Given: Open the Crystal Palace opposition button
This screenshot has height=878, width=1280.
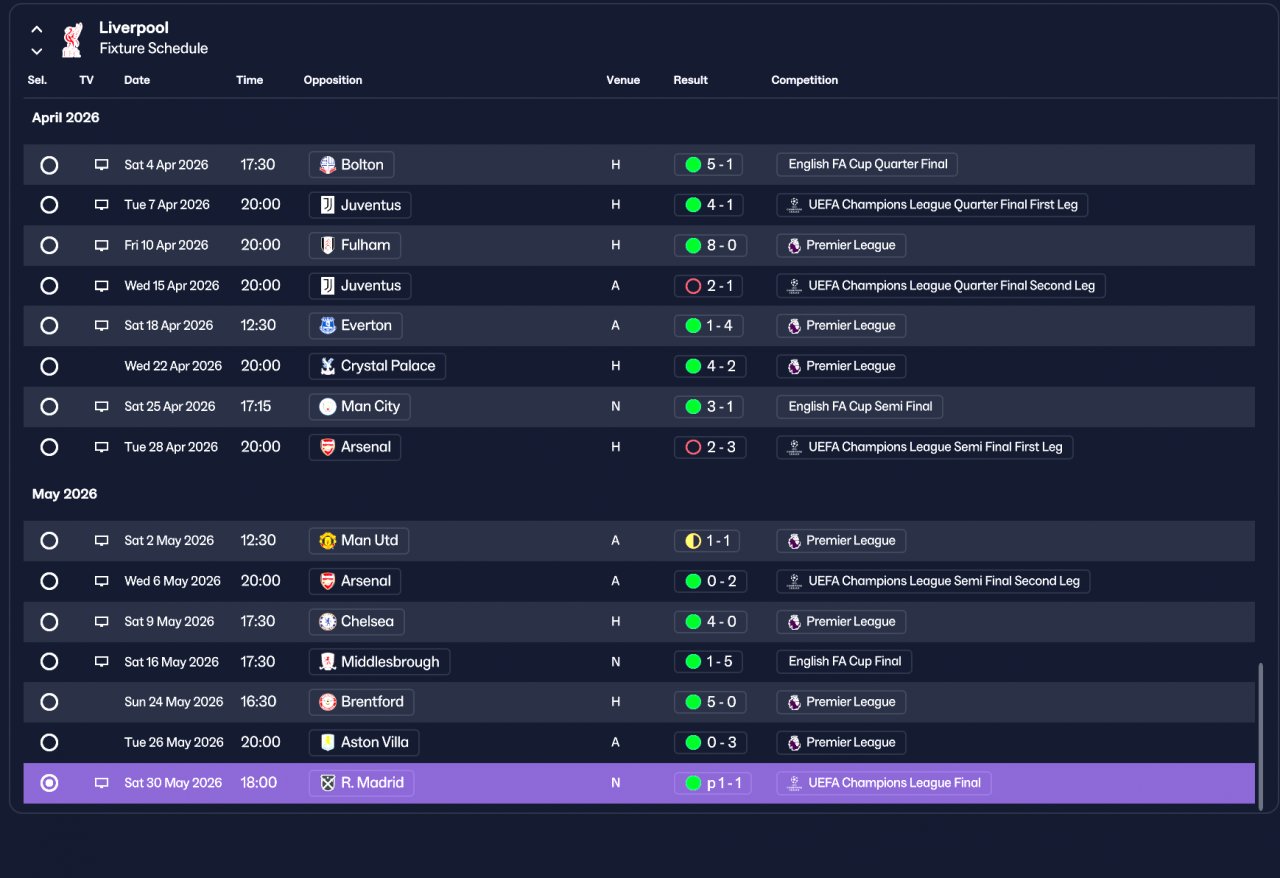Looking at the screenshot, I should (377, 366).
